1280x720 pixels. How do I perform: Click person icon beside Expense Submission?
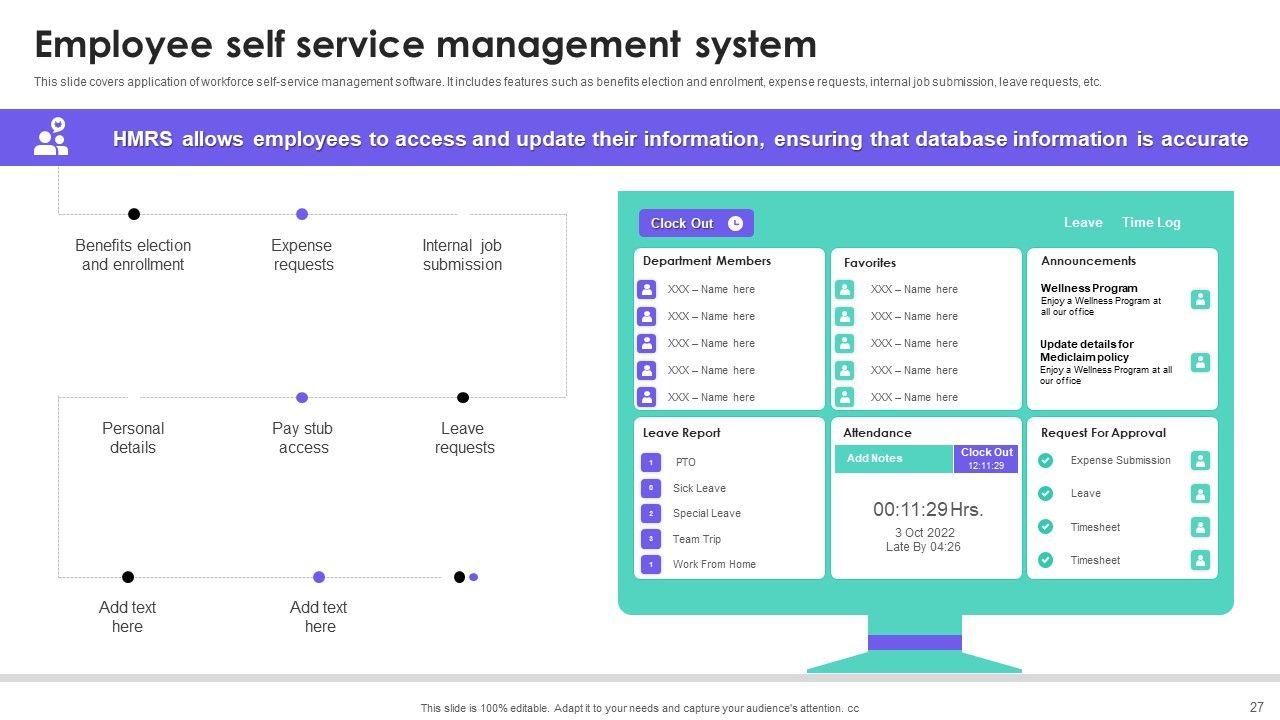pyautogui.click(x=1200, y=461)
